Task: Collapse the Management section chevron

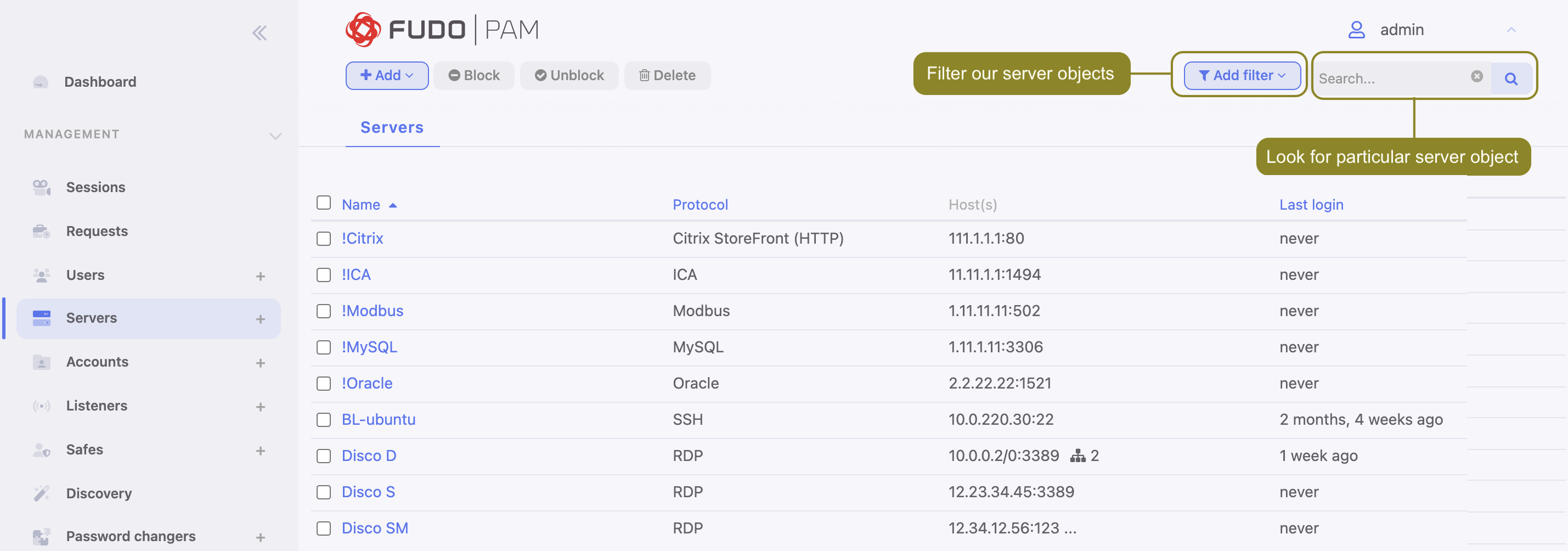Action: pyautogui.click(x=275, y=135)
